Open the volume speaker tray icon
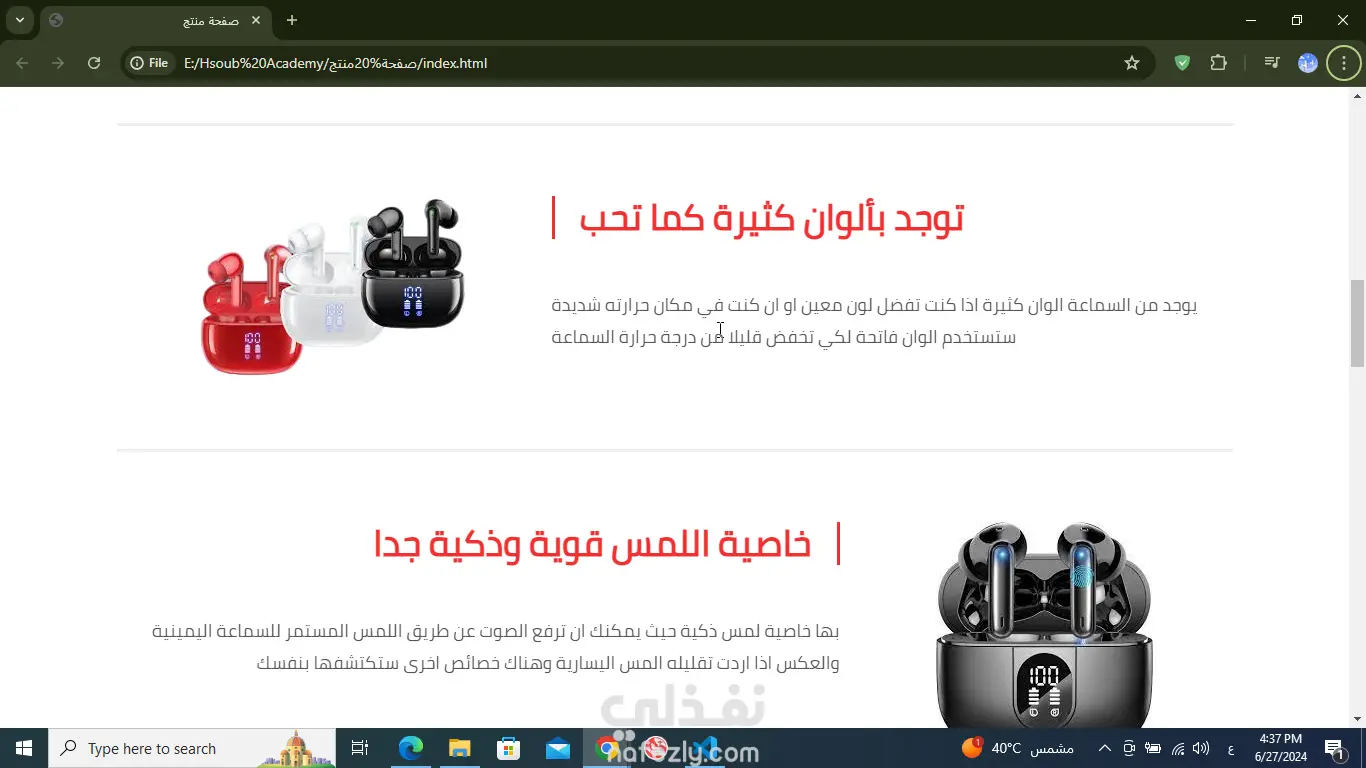 pos(1201,748)
